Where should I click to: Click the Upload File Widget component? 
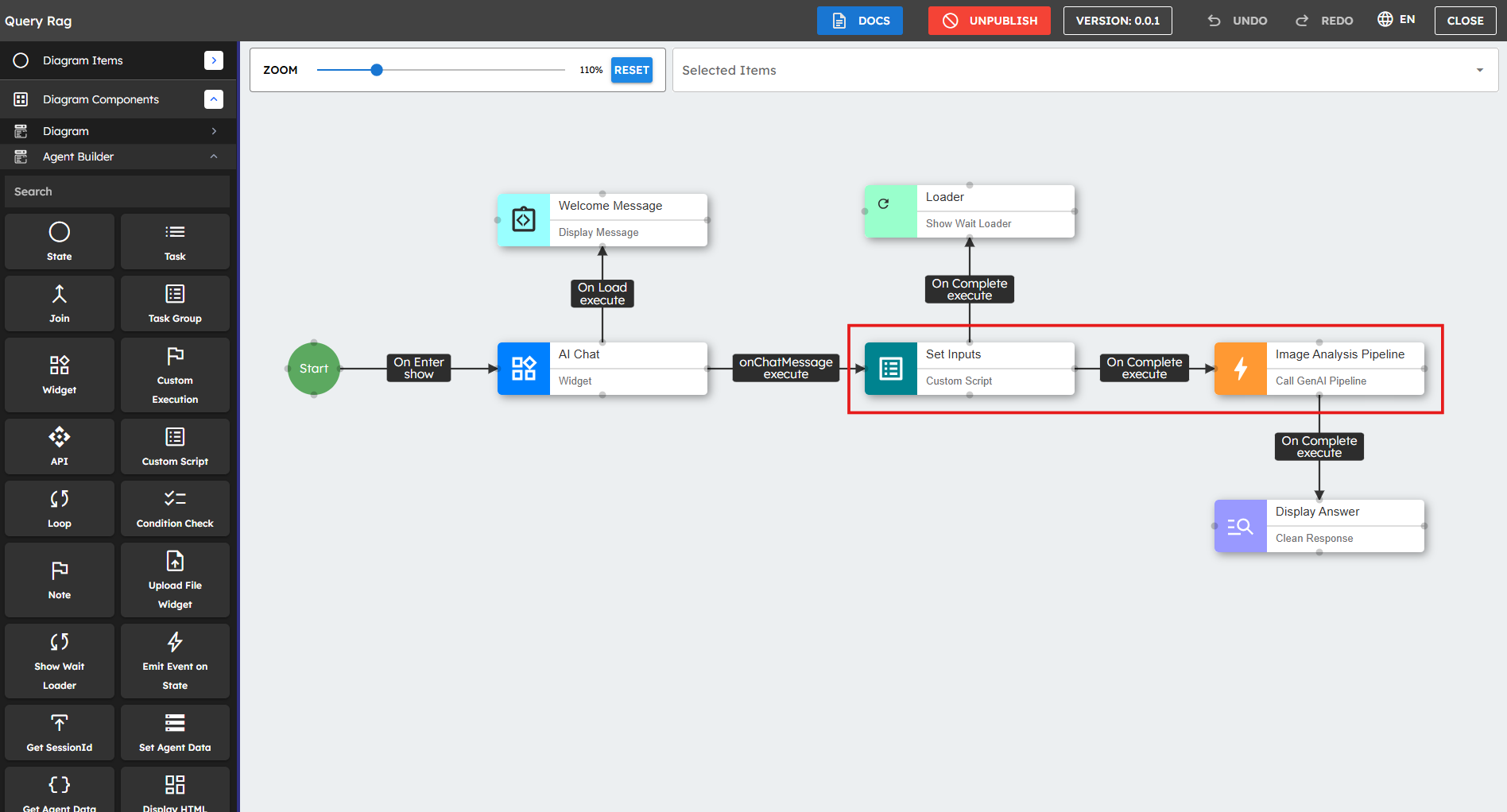(175, 580)
